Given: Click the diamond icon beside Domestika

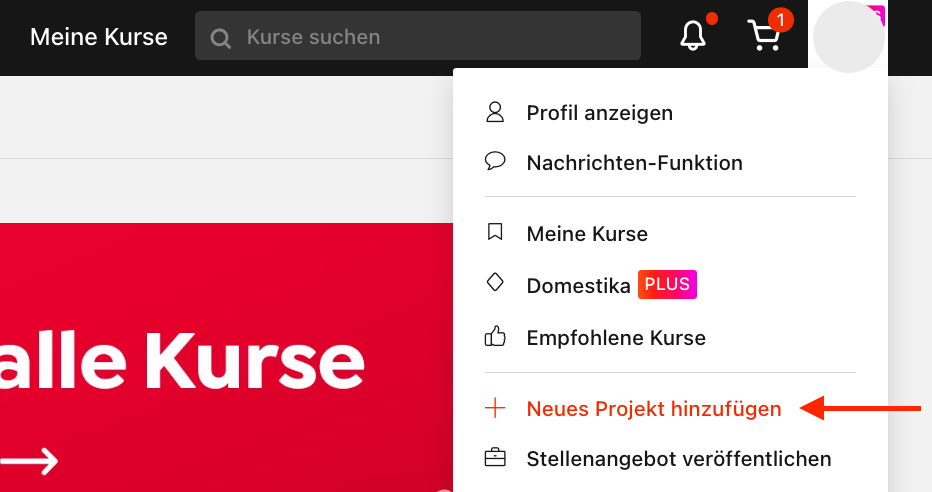Looking at the screenshot, I should point(495,282).
